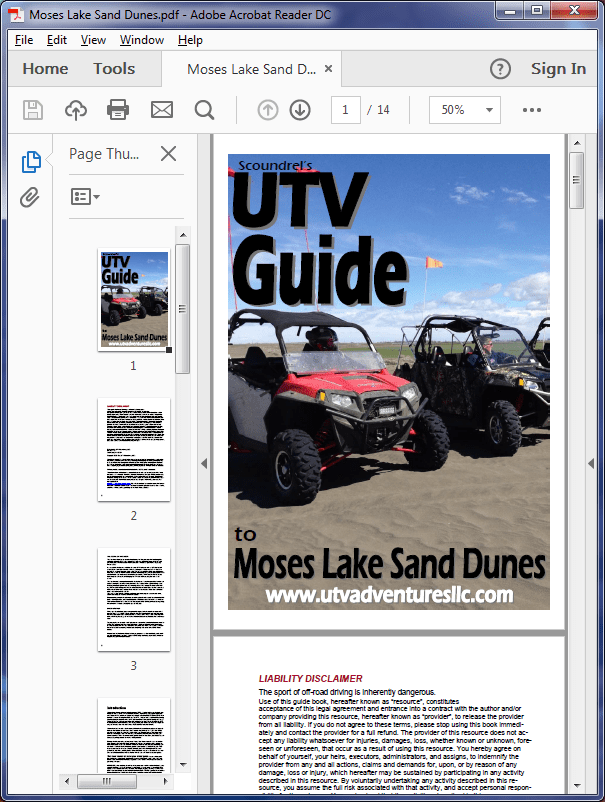Click the thumbnail panel vertical scrollbar thumb

click(183, 309)
